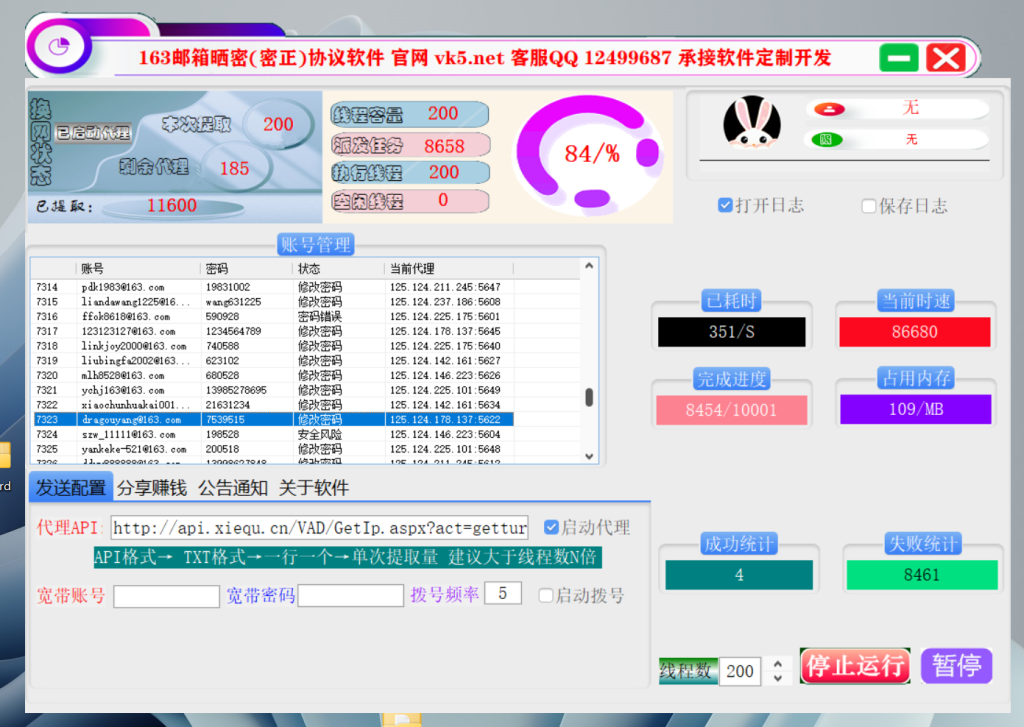Click the 线程数 input field
This screenshot has width=1024, height=727.
[740, 671]
